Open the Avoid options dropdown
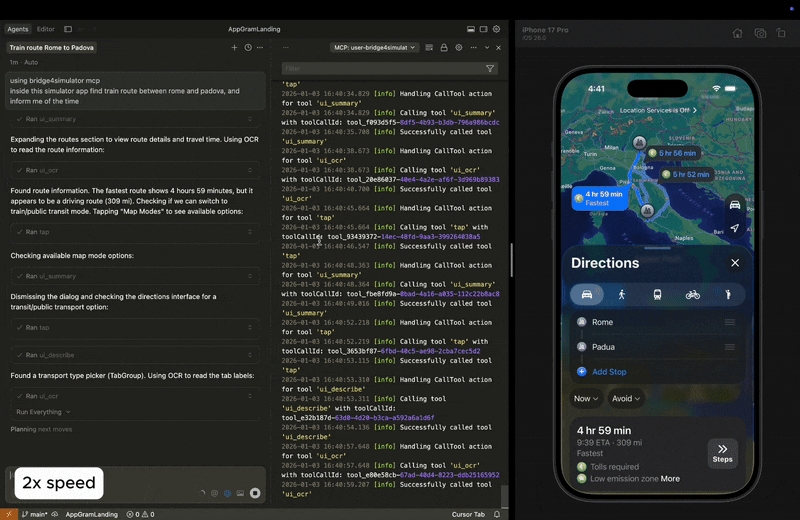The width and height of the screenshot is (800, 520). (x=626, y=399)
